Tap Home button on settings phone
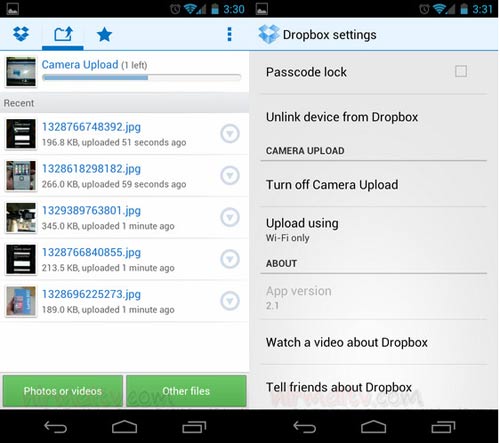Image resolution: width=500 pixels, height=443 pixels. 373,427
